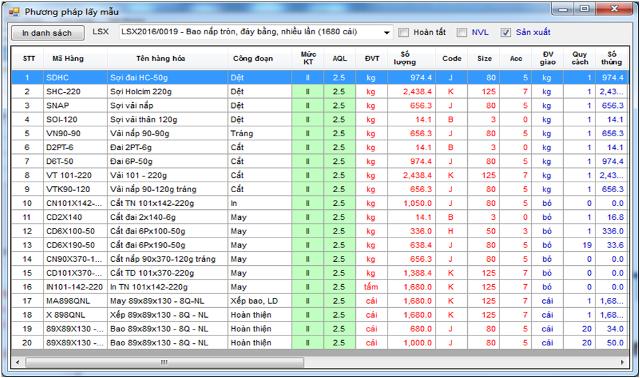
Task: Select the CD6X100-50 row
Action: click(320, 231)
